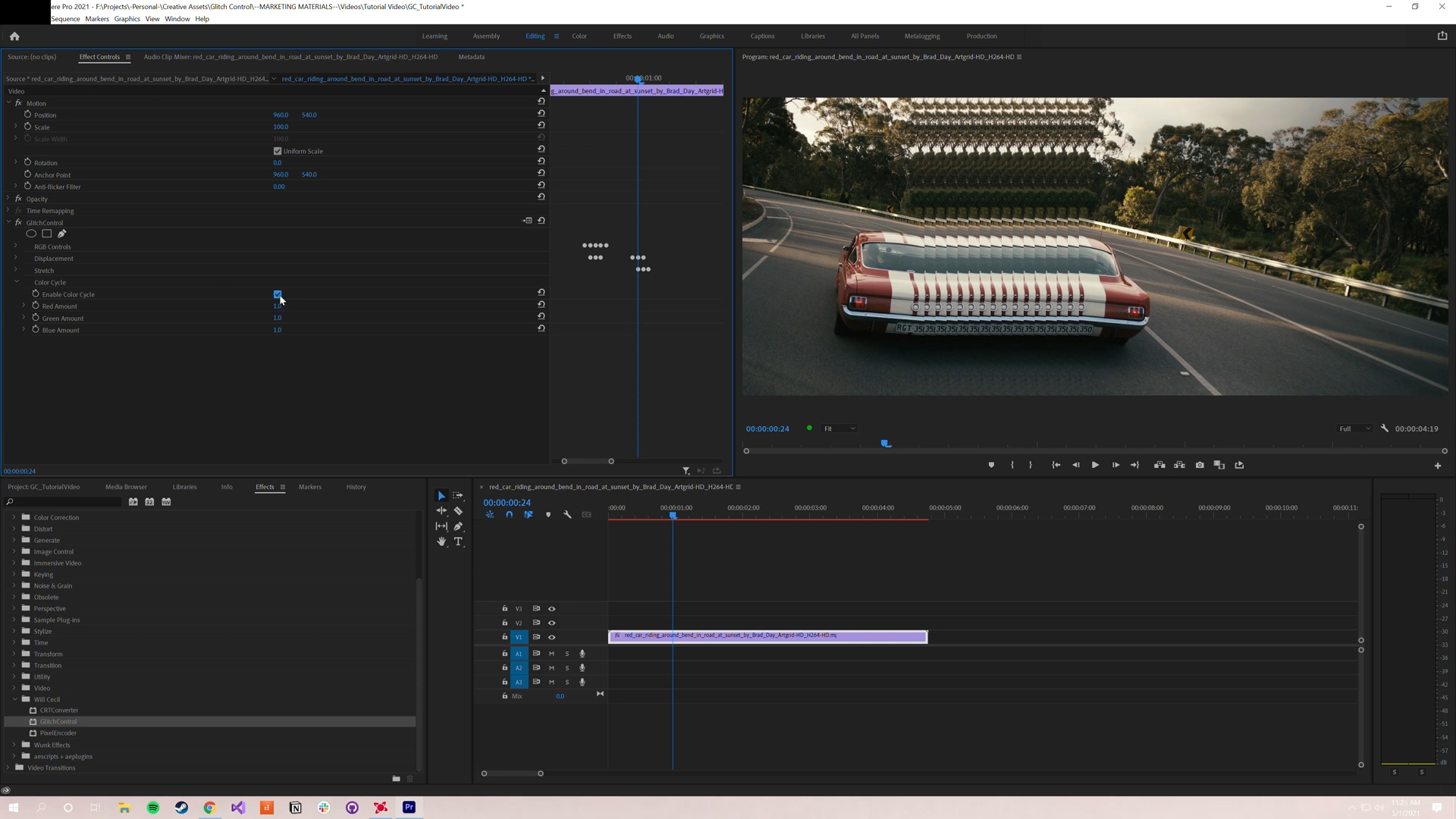Image resolution: width=1456 pixels, height=819 pixels.
Task: Select the Razor tool
Action: [458, 511]
